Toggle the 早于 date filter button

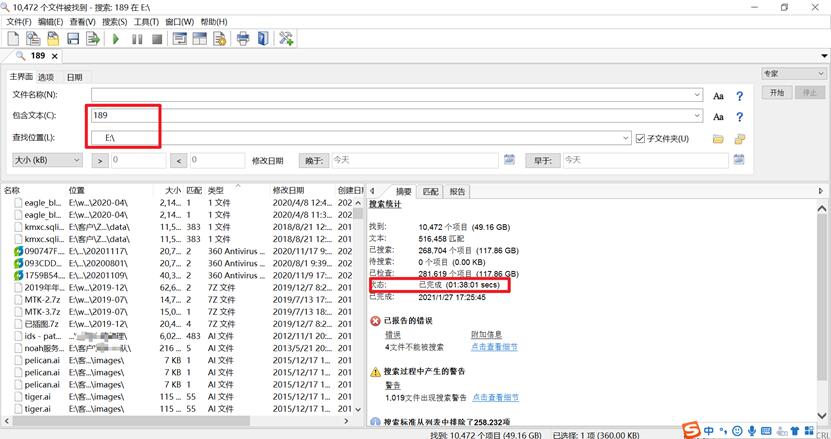[542, 159]
